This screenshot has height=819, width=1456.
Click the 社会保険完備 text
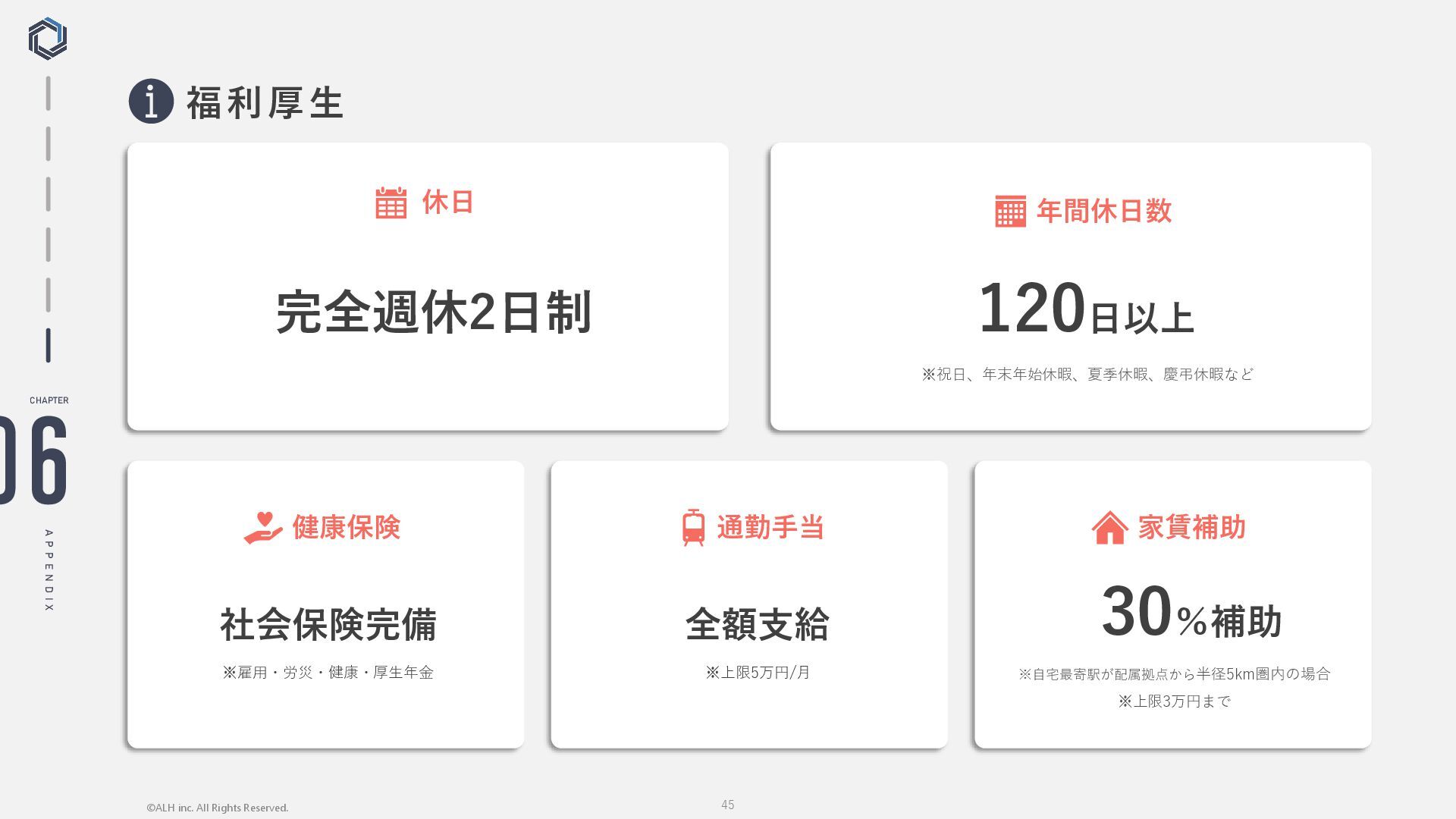pyautogui.click(x=328, y=624)
